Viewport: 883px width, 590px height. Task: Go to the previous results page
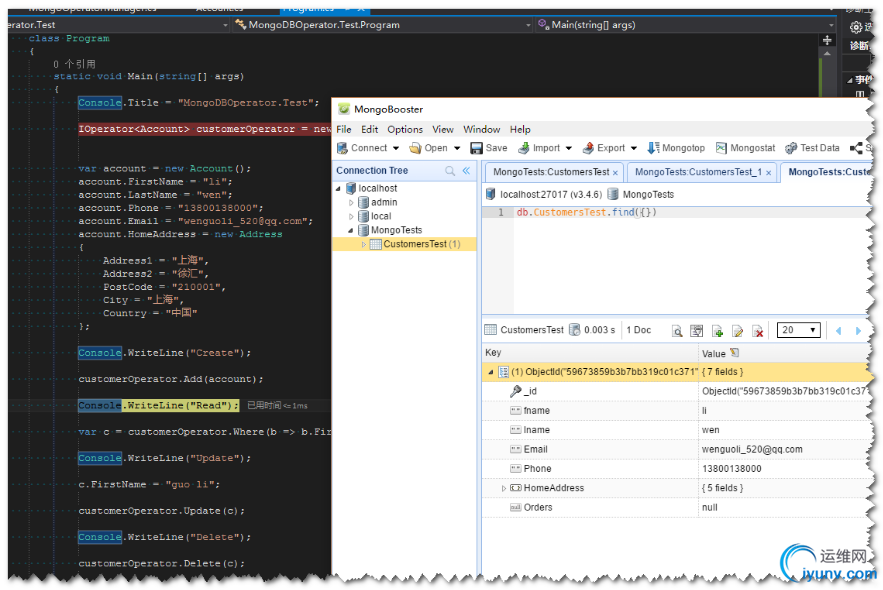tap(838, 331)
